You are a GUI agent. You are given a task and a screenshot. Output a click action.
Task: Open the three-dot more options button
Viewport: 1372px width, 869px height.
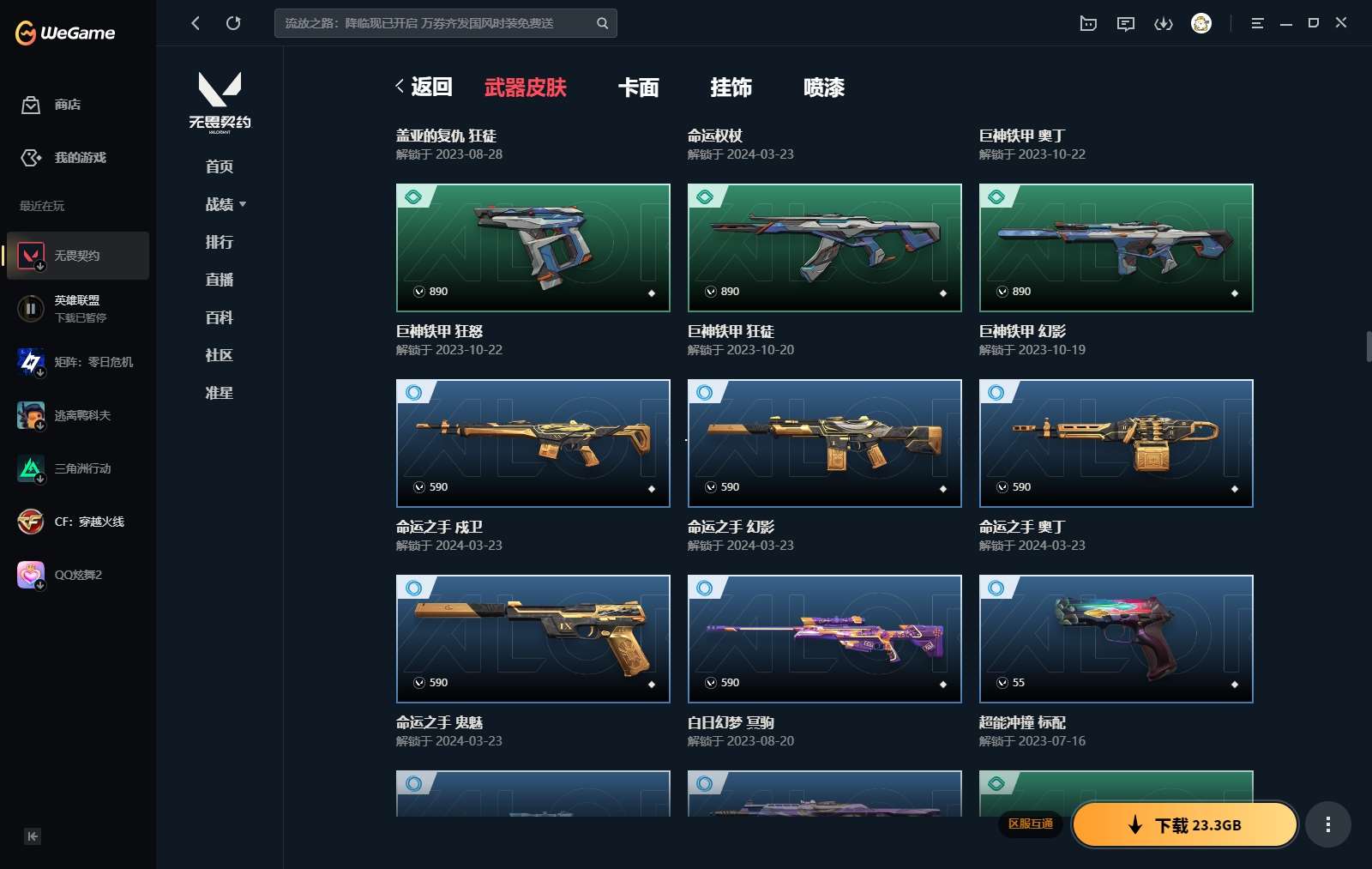tap(1328, 824)
